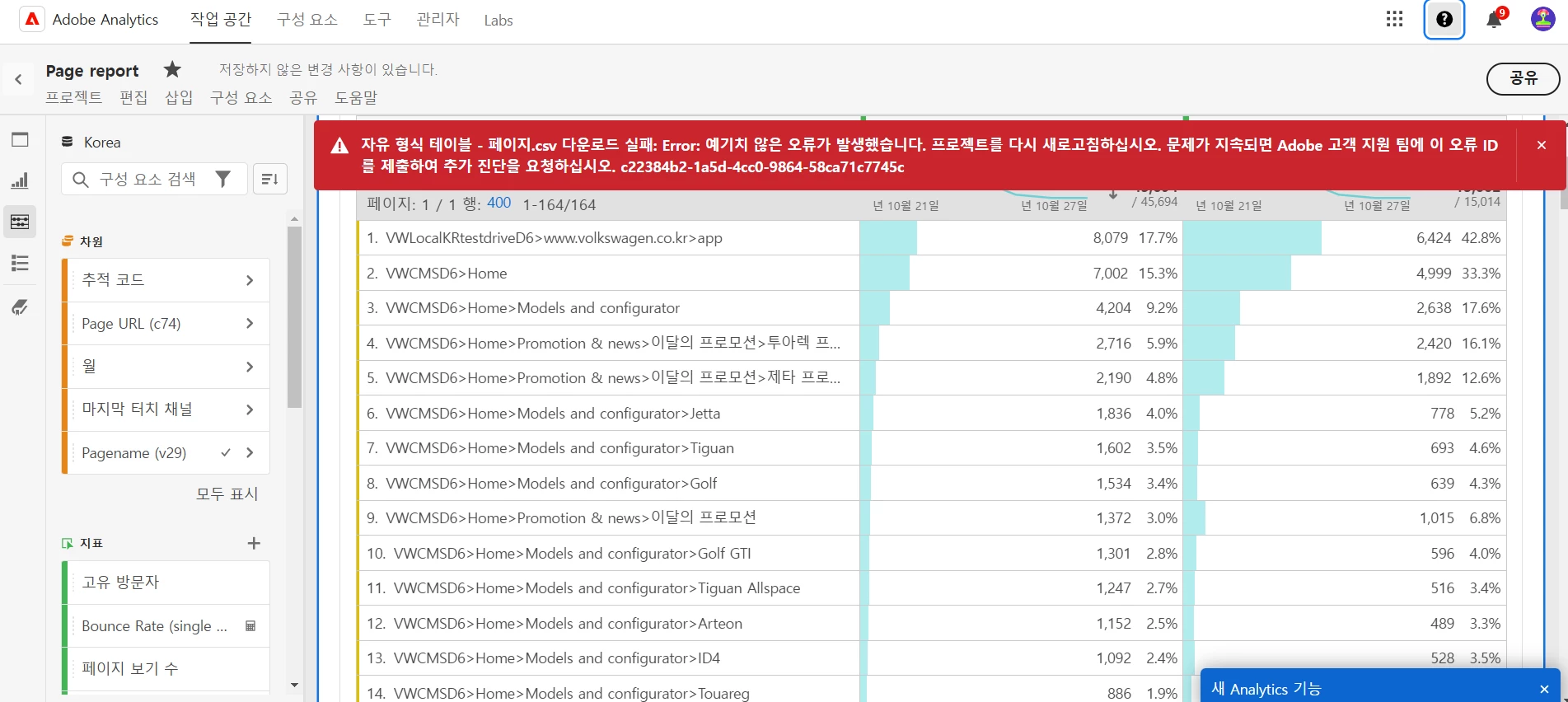Add a new metric with plus icon

click(254, 543)
